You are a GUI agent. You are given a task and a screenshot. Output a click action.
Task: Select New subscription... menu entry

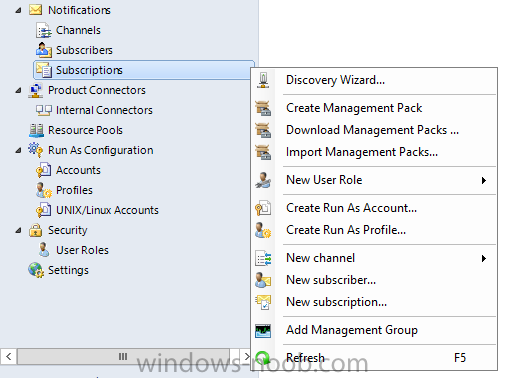374,302
